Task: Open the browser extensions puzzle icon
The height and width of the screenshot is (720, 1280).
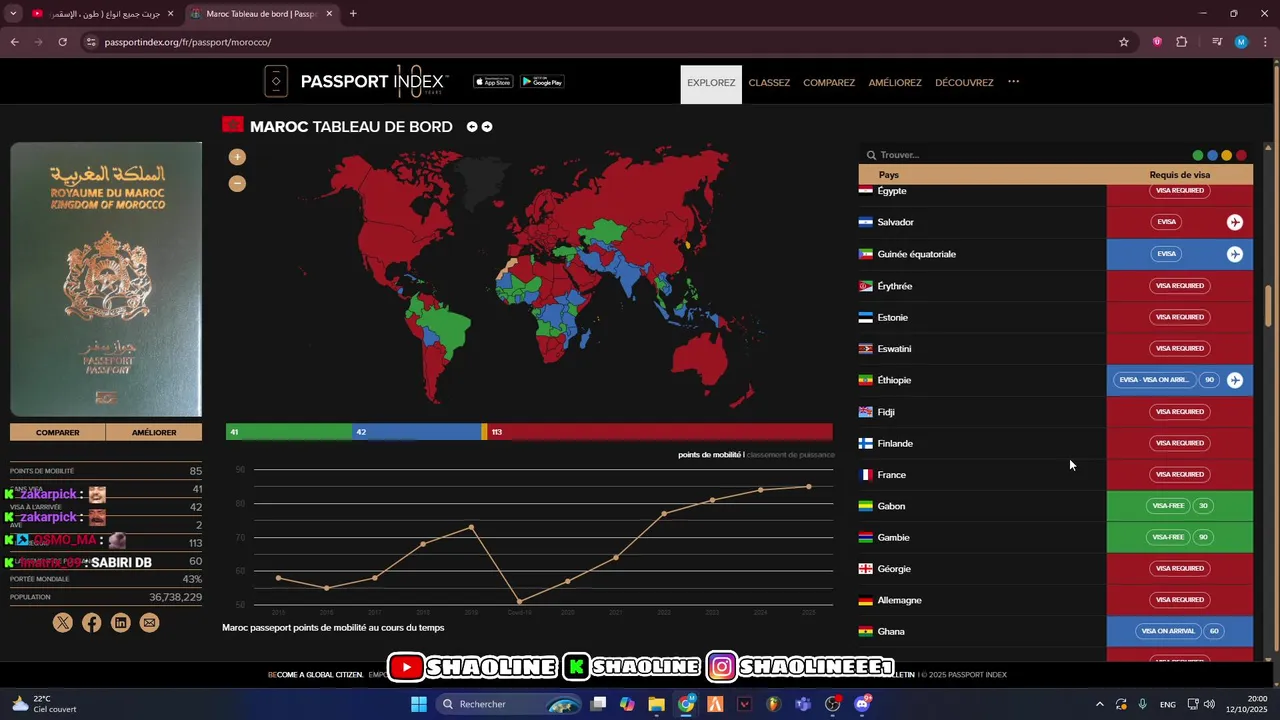Action: pos(1182,42)
